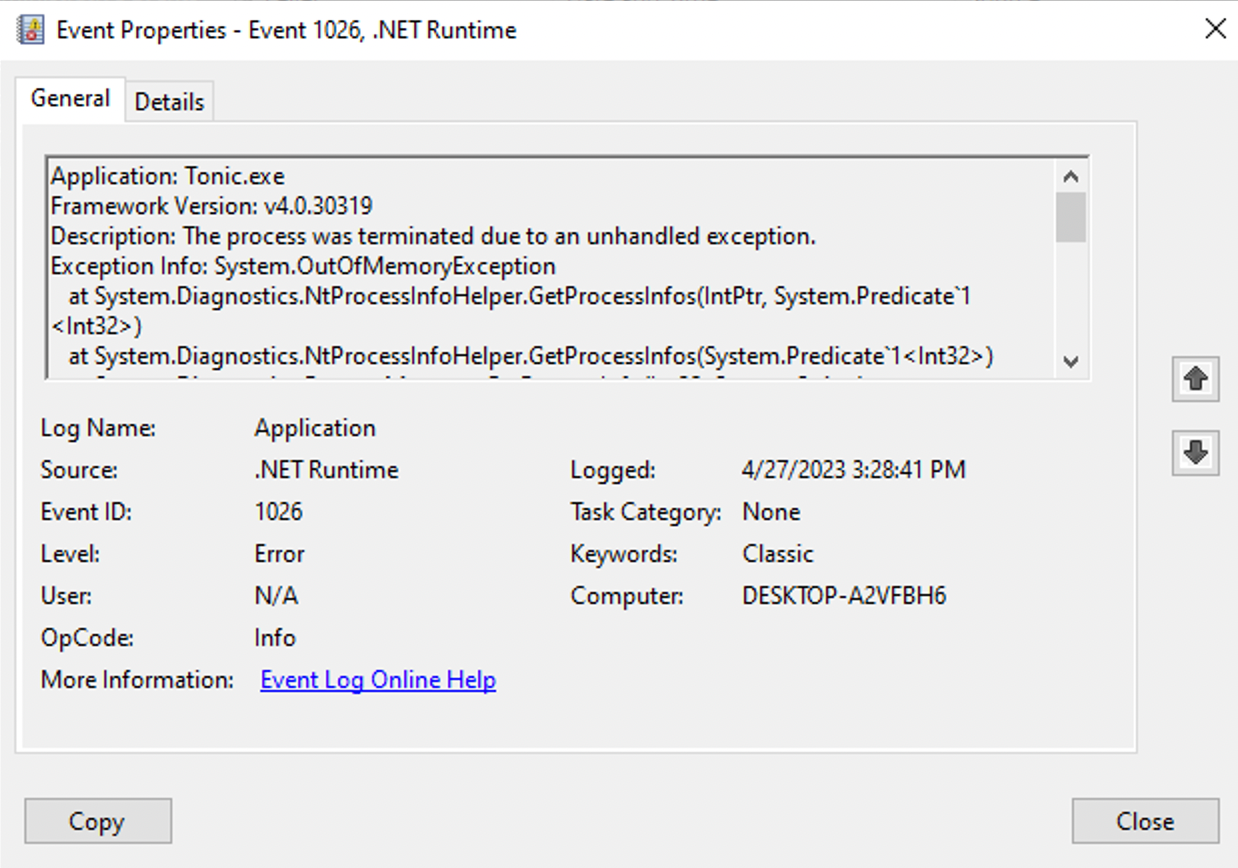Click the Event ID value '1026'
The width and height of the screenshot is (1238, 868).
pos(278,512)
